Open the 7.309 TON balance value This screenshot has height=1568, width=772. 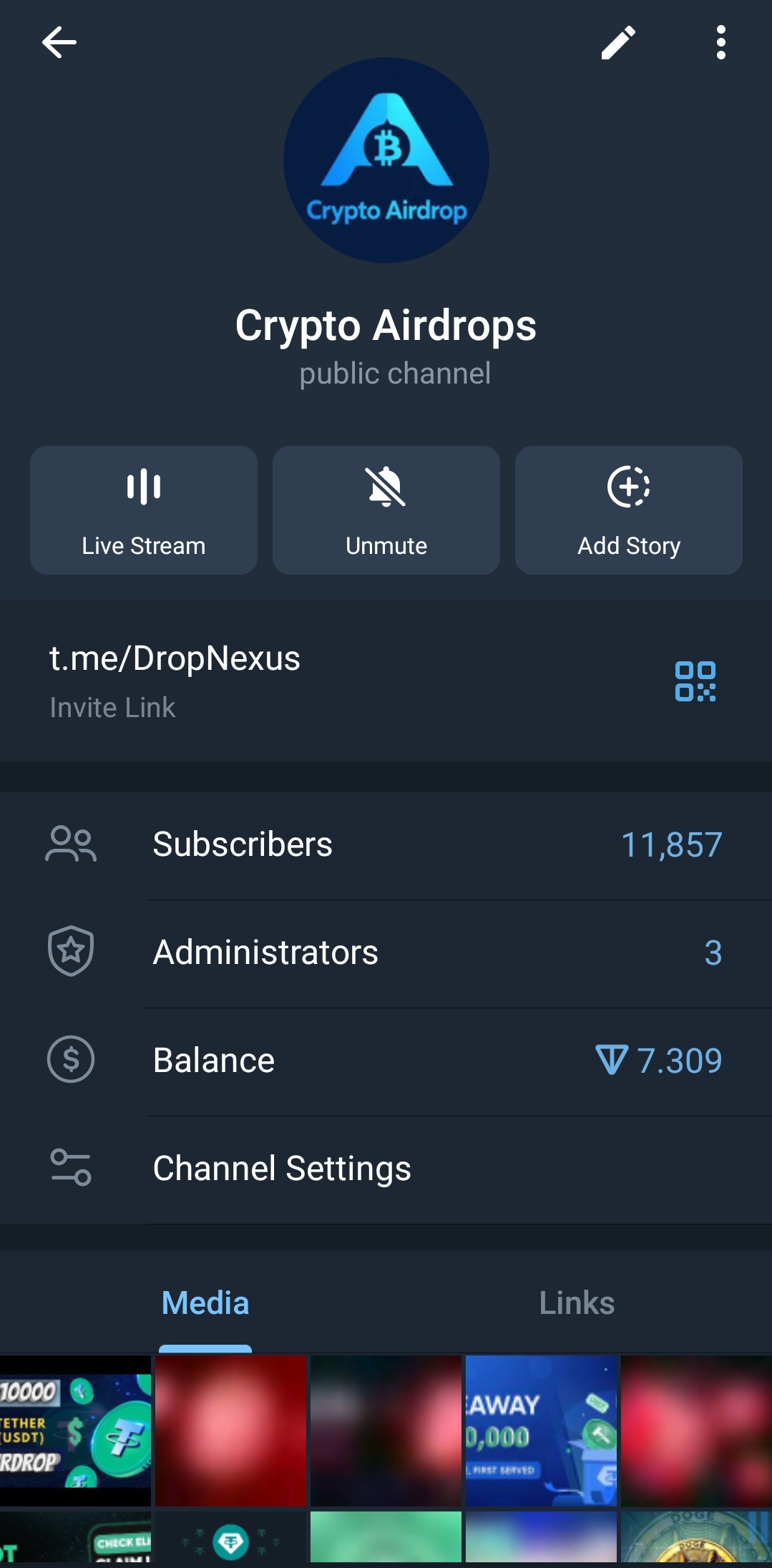(x=660, y=1060)
